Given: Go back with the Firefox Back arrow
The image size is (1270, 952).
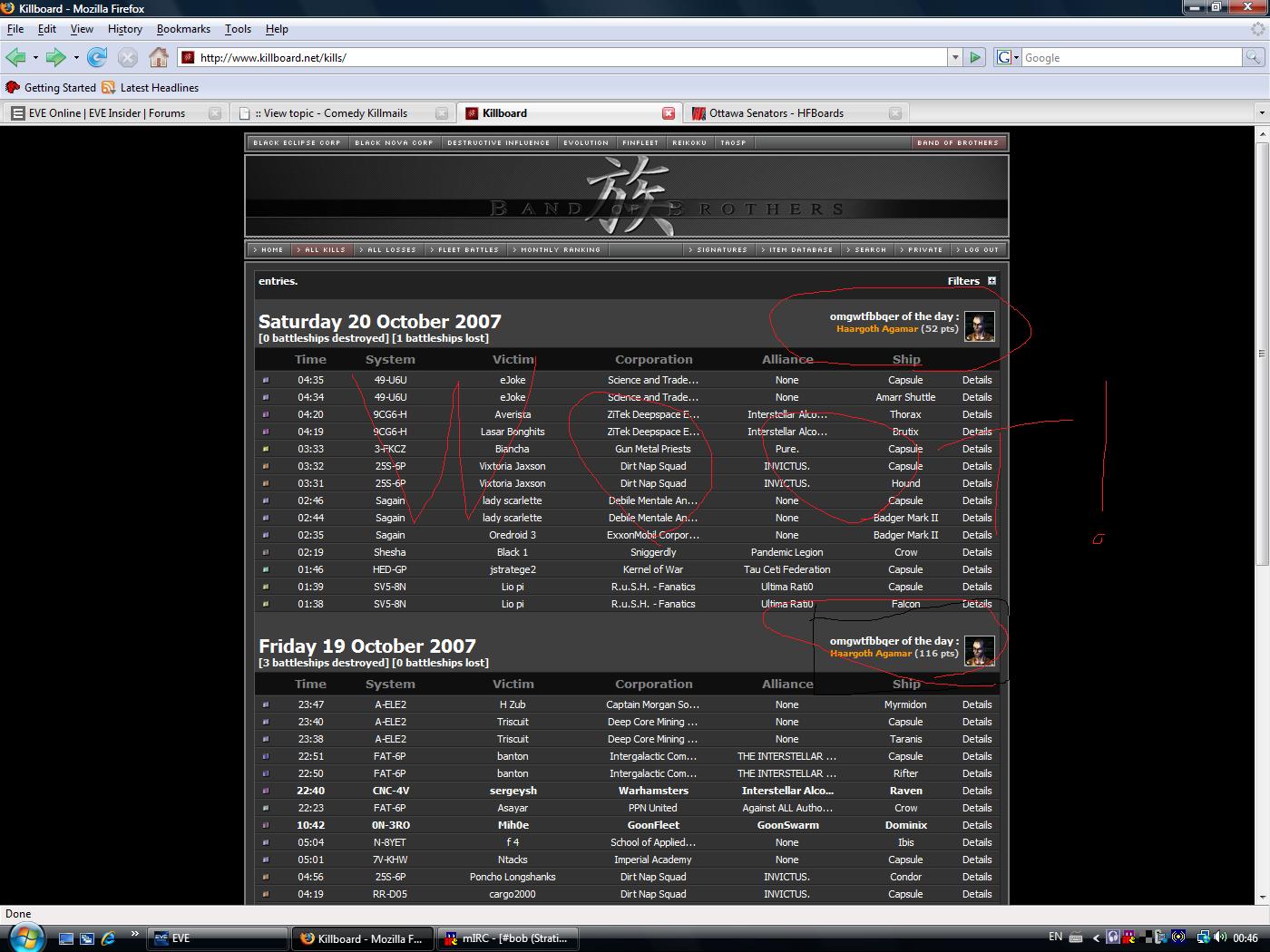Looking at the screenshot, I should tap(15, 57).
